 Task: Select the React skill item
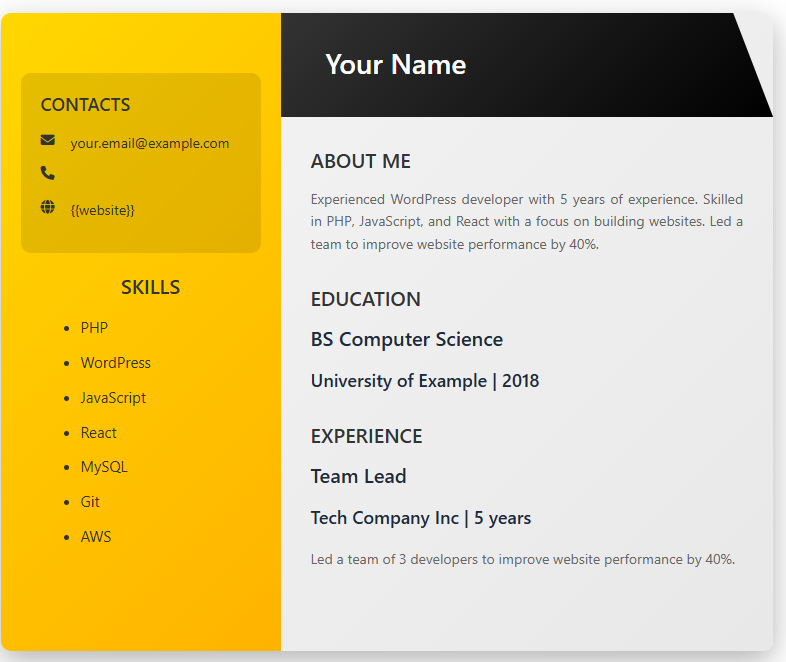click(x=99, y=433)
